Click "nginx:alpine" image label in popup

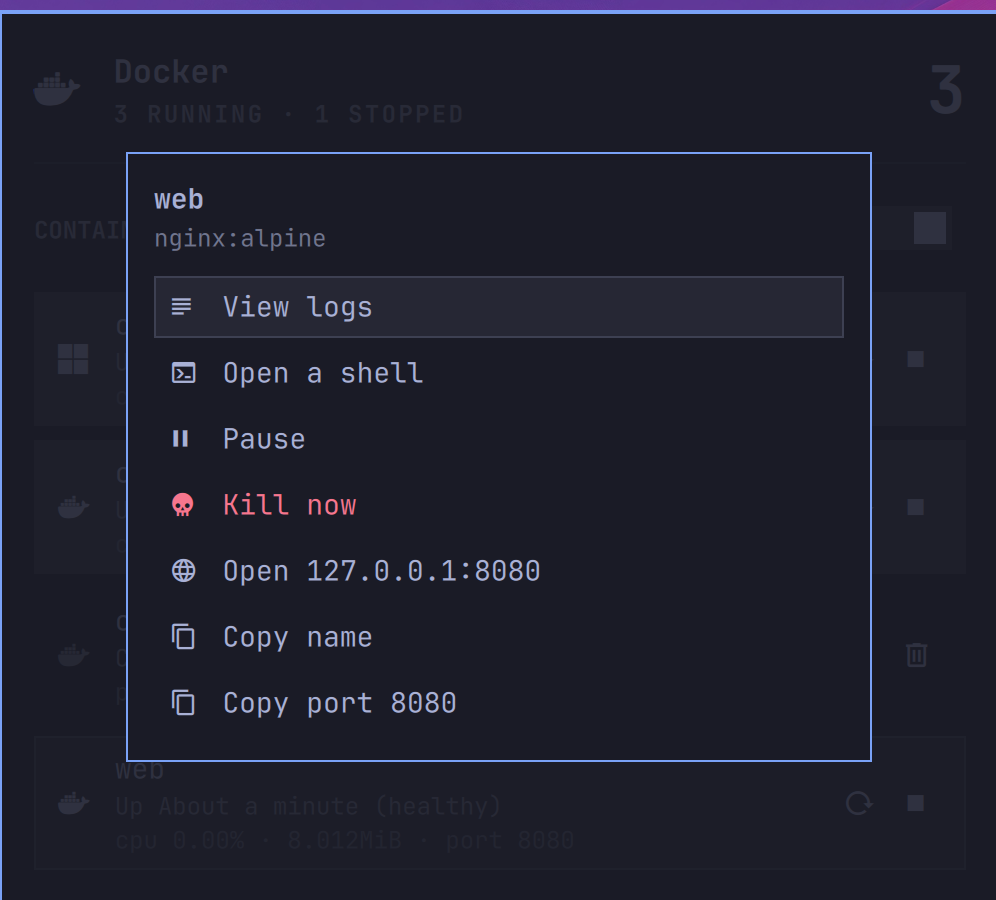pos(240,239)
